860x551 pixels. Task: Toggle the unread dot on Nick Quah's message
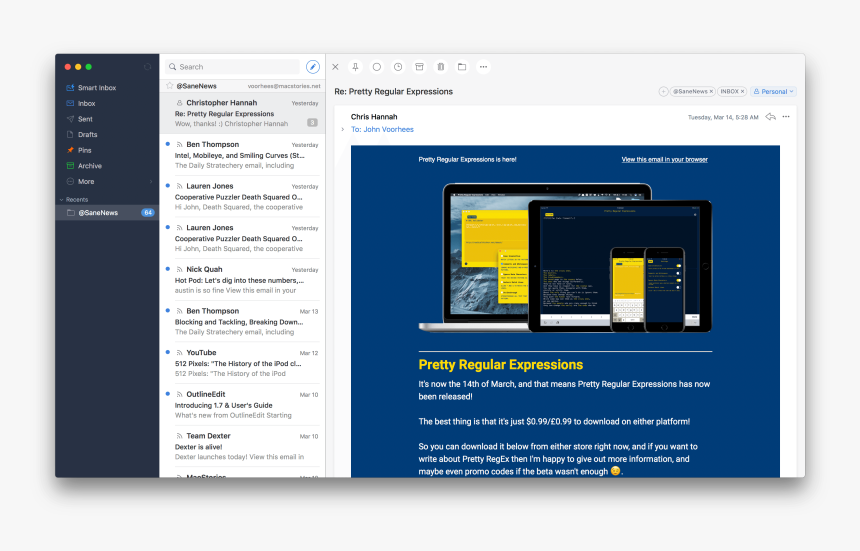point(168,269)
